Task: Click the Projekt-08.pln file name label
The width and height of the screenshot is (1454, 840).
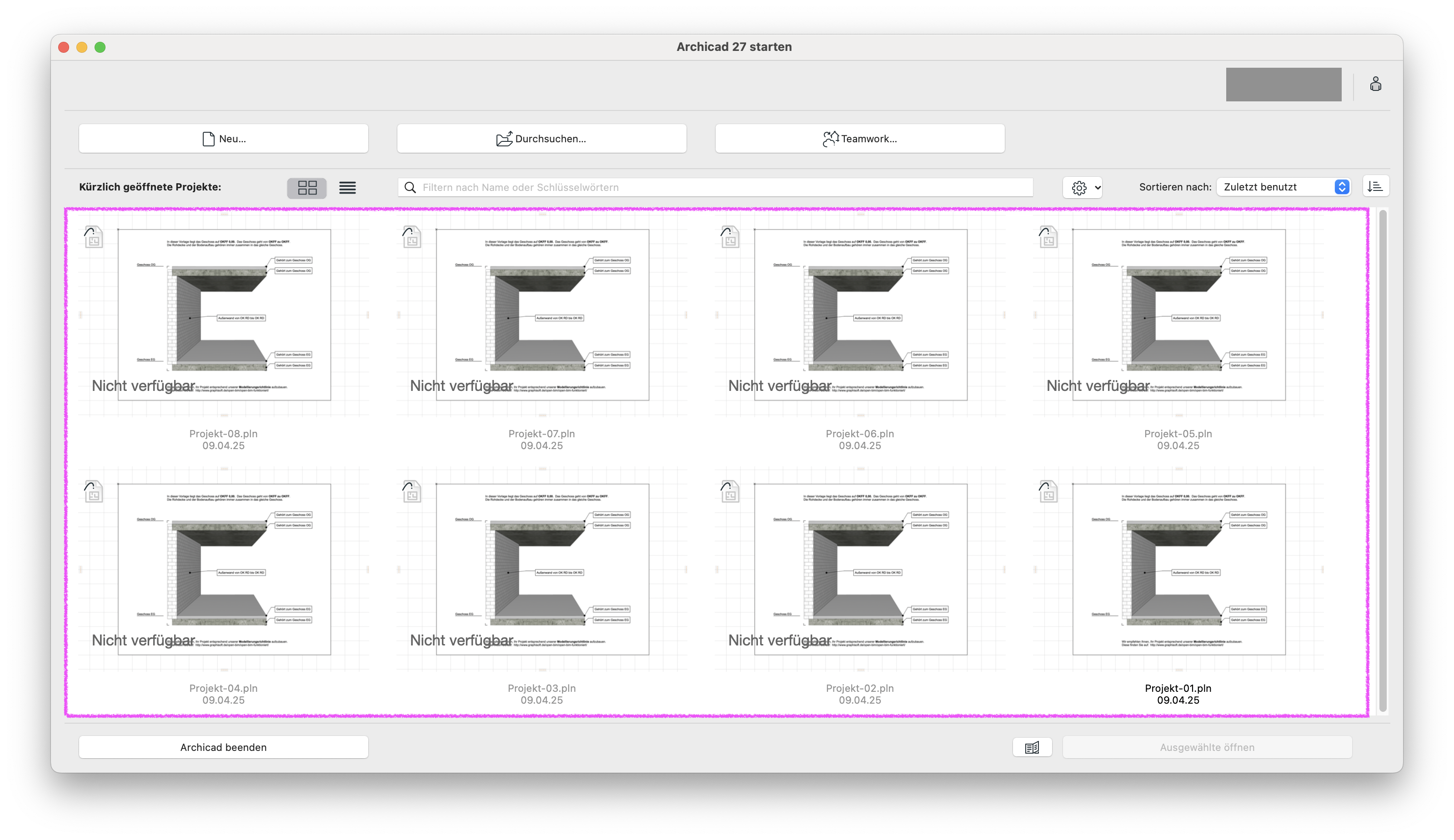Action: coord(223,433)
